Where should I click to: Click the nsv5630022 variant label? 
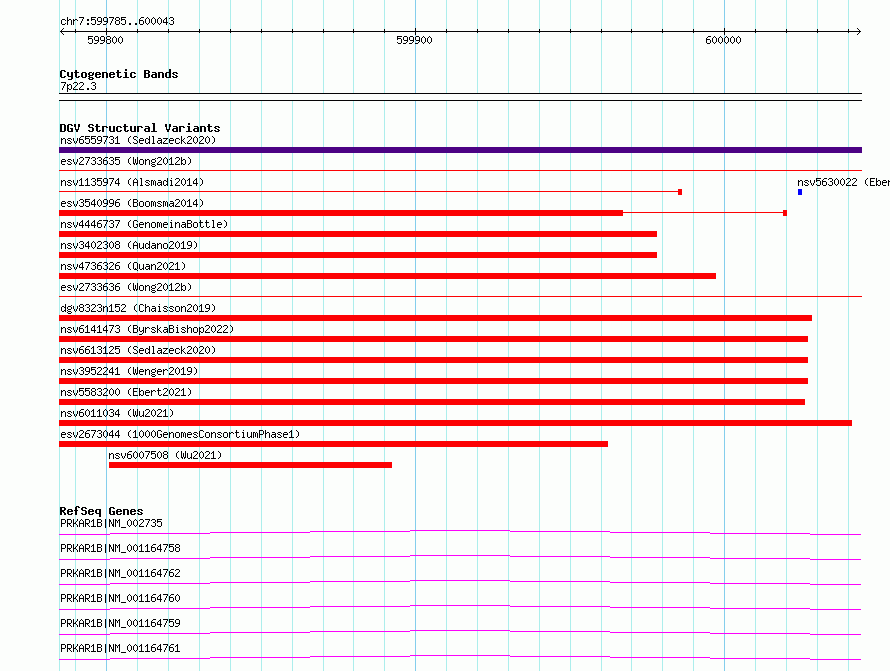point(843,182)
